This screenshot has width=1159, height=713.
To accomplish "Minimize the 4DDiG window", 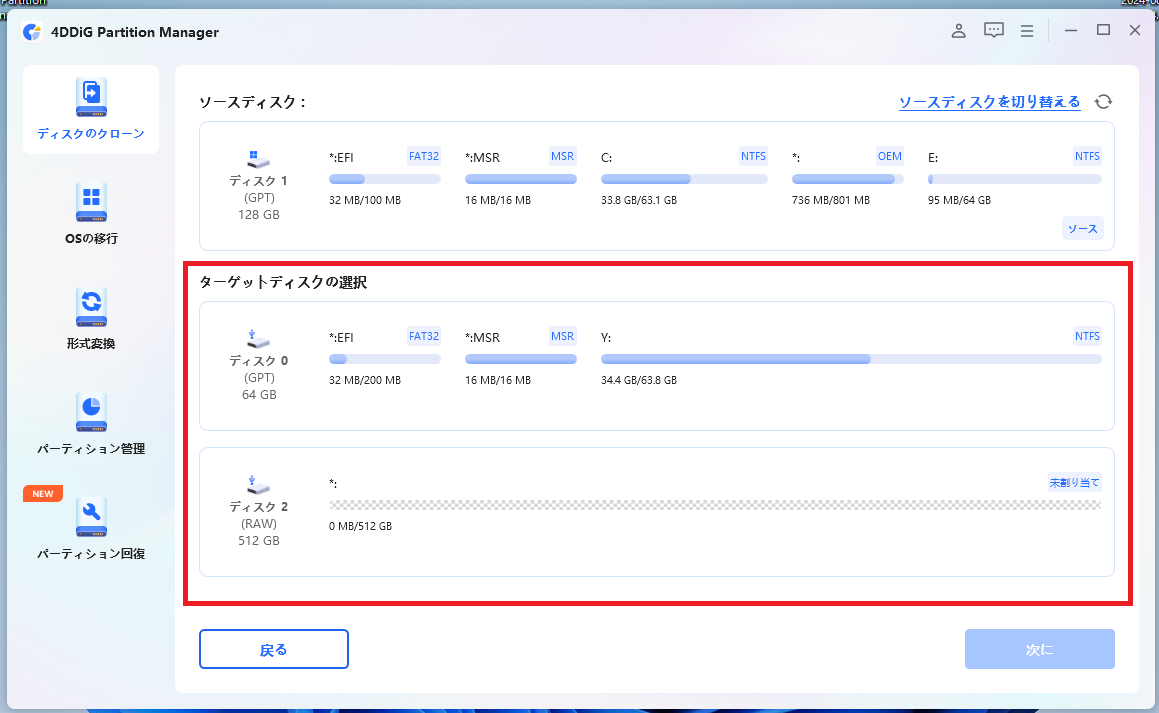I will point(1070,30).
